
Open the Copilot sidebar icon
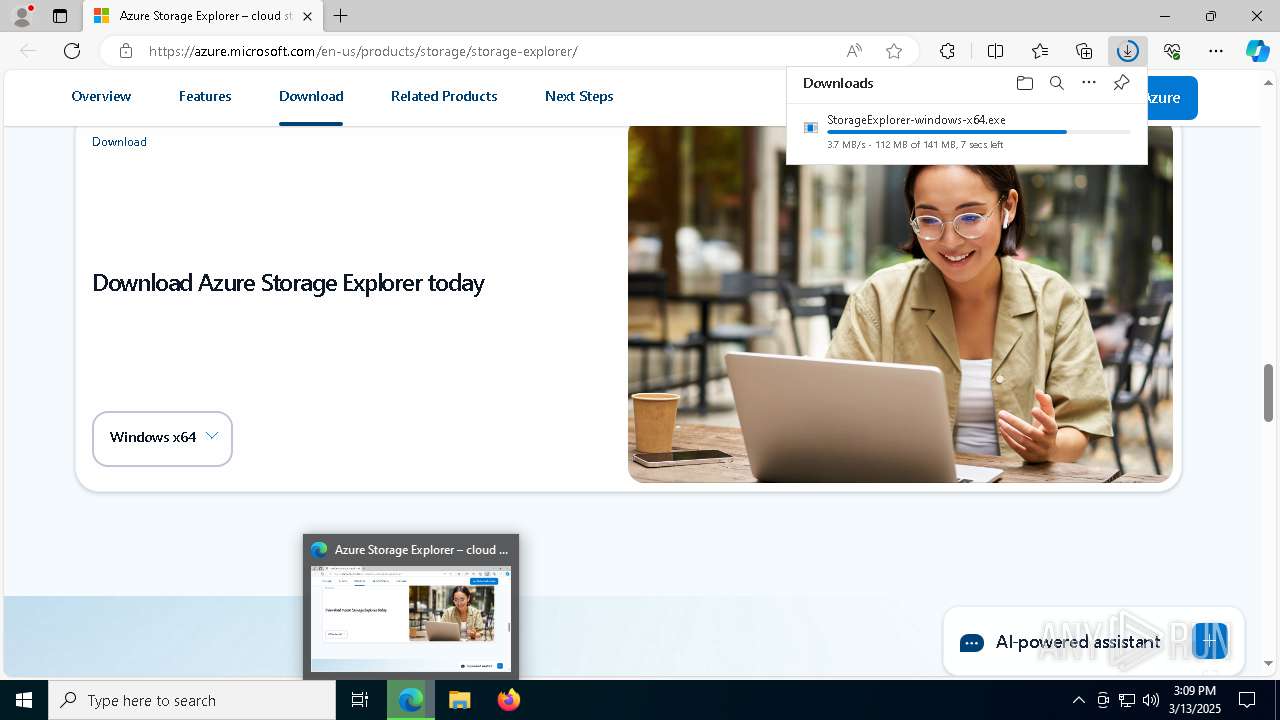pyautogui.click(x=1257, y=51)
